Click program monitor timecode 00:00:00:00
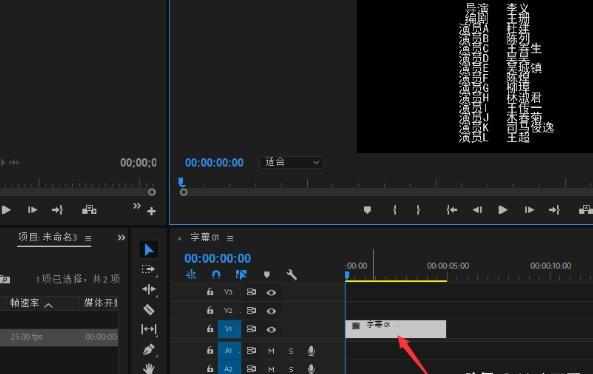The image size is (593, 374). (x=214, y=163)
